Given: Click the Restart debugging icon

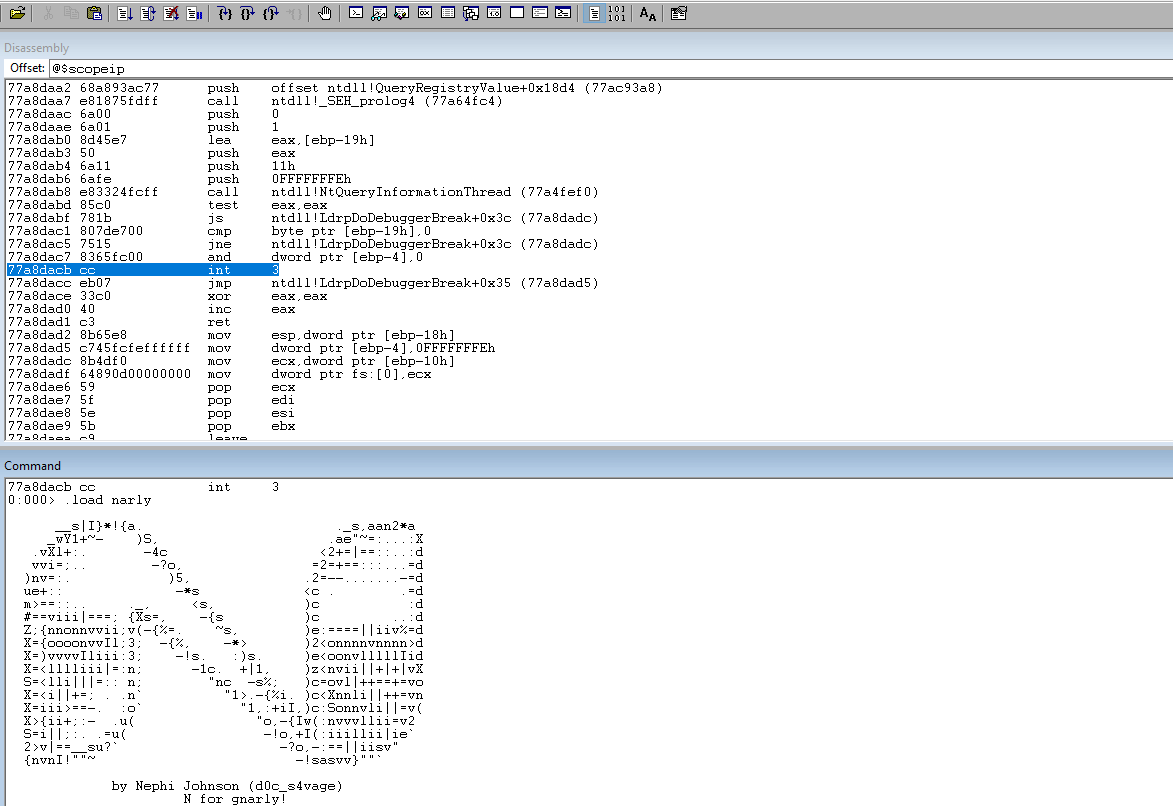Looking at the screenshot, I should (148, 13).
